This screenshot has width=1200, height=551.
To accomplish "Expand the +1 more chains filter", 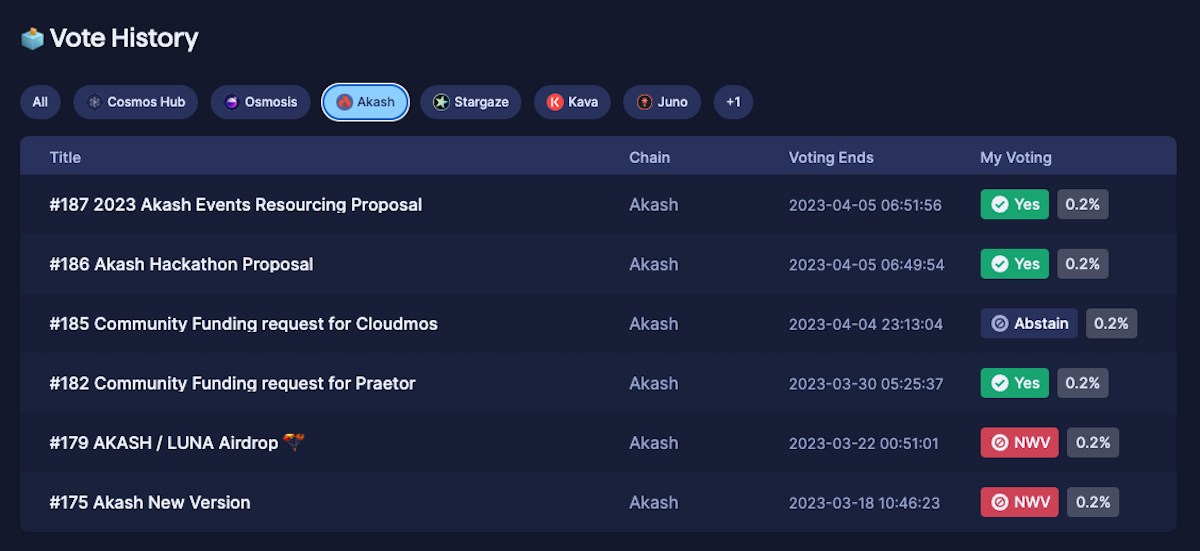I will 733,102.
